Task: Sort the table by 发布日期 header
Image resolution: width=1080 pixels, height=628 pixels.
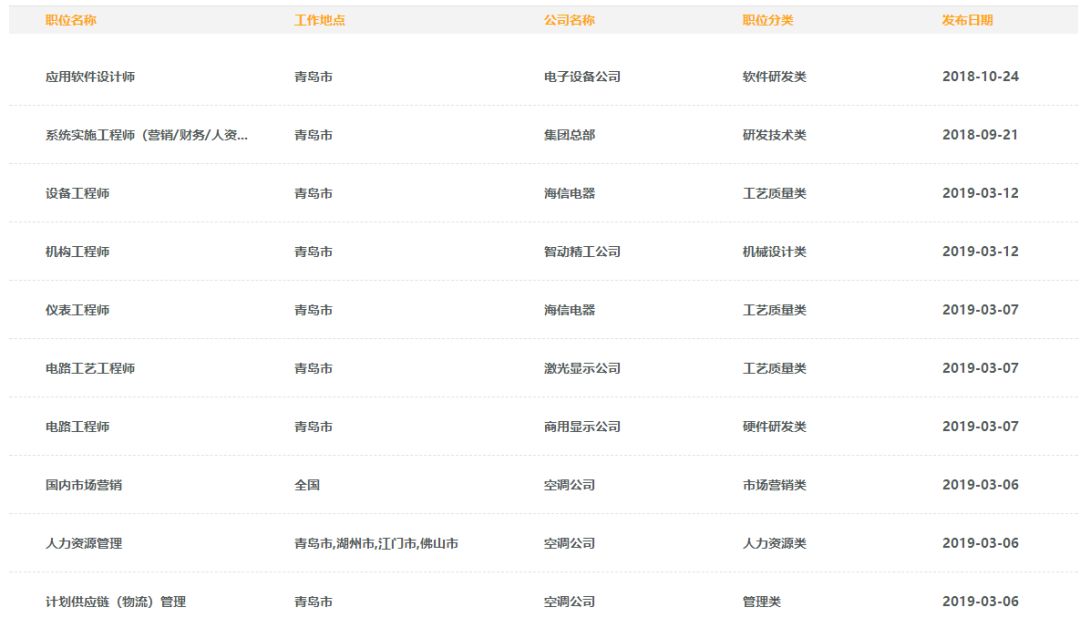Action: pyautogui.click(x=960, y=18)
